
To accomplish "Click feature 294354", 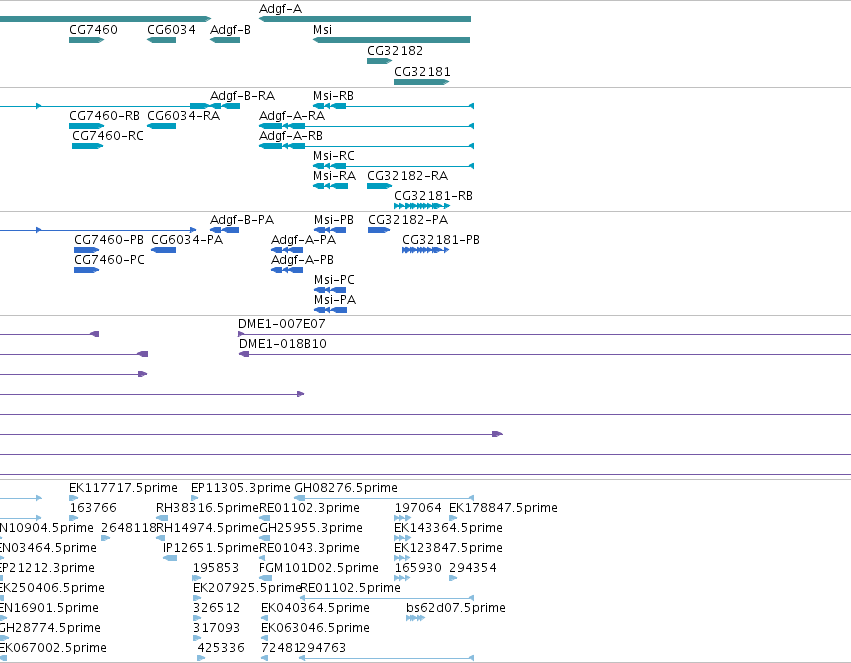I will 453,578.
